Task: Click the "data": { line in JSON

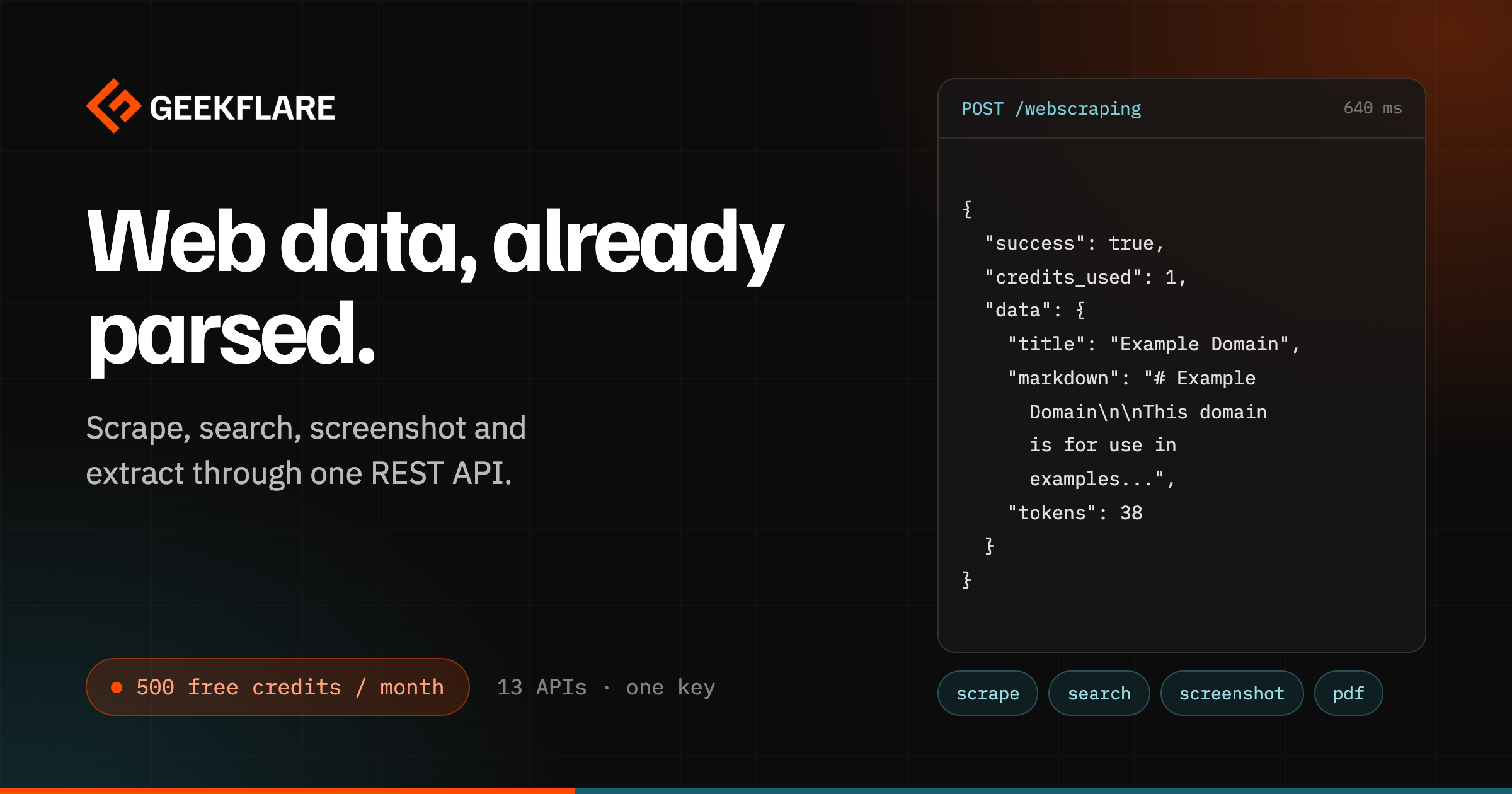Action: 1035,310
